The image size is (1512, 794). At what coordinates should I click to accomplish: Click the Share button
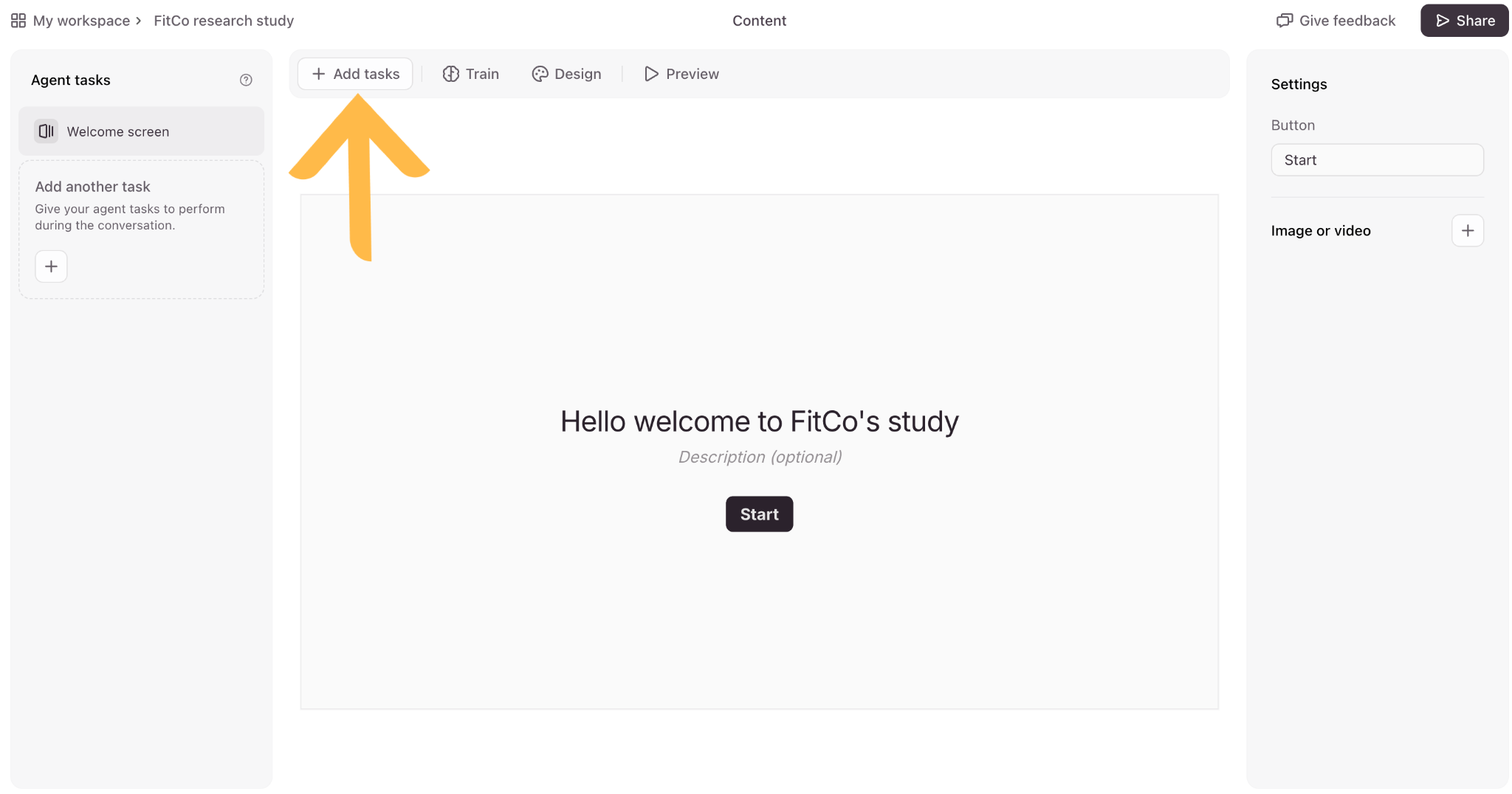(1465, 21)
